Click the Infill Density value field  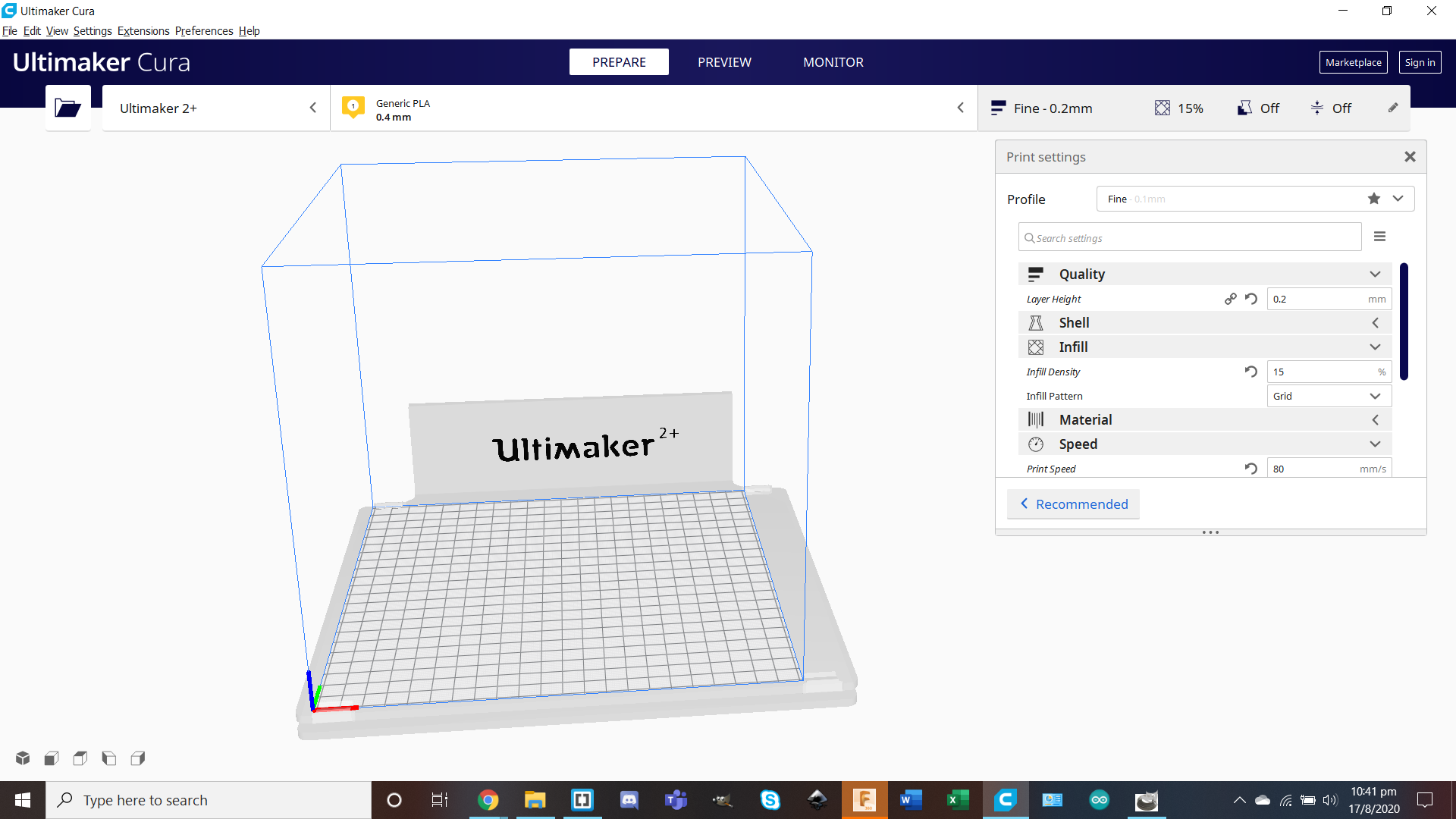click(1329, 372)
